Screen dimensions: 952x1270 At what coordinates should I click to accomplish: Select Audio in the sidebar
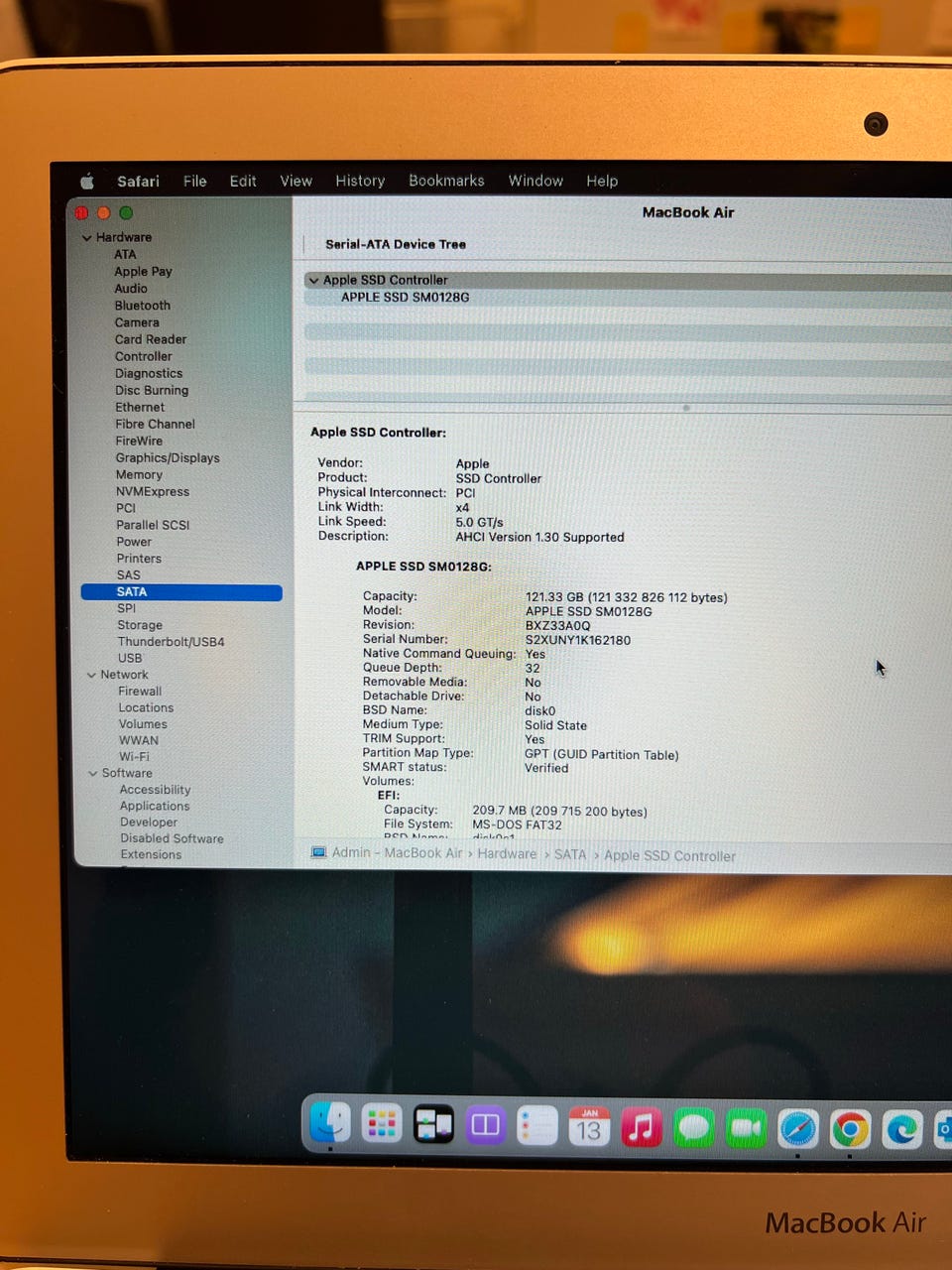(131, 289)
